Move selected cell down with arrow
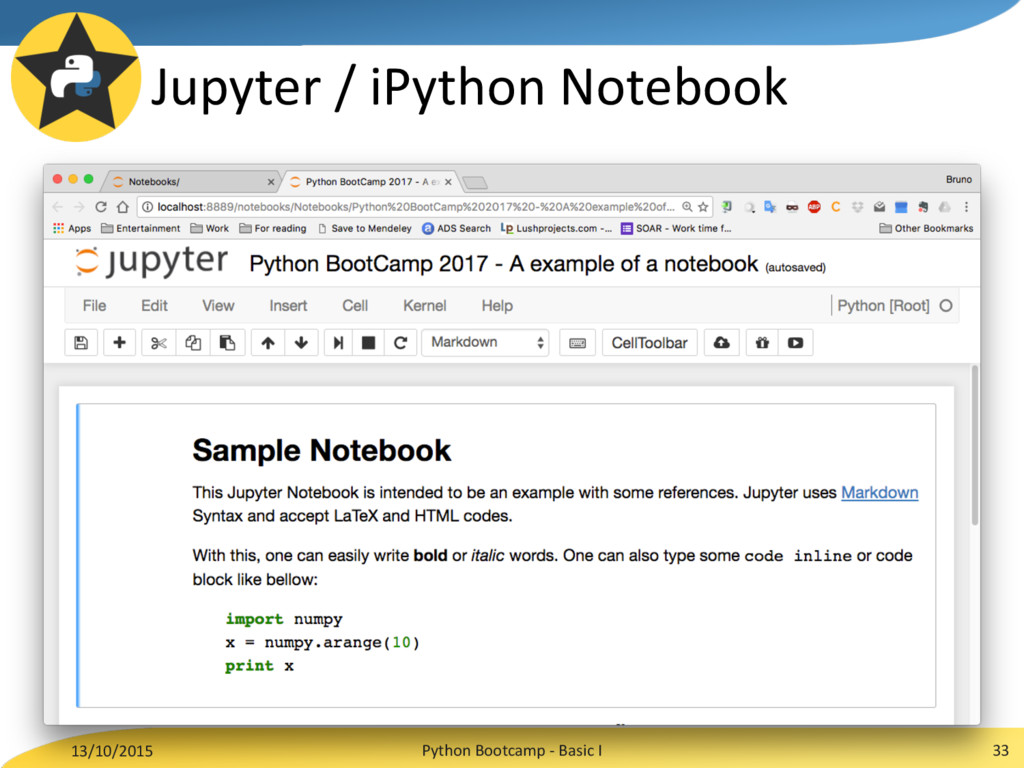Viewport: 1024px width, 768px height. click(301, 343)
